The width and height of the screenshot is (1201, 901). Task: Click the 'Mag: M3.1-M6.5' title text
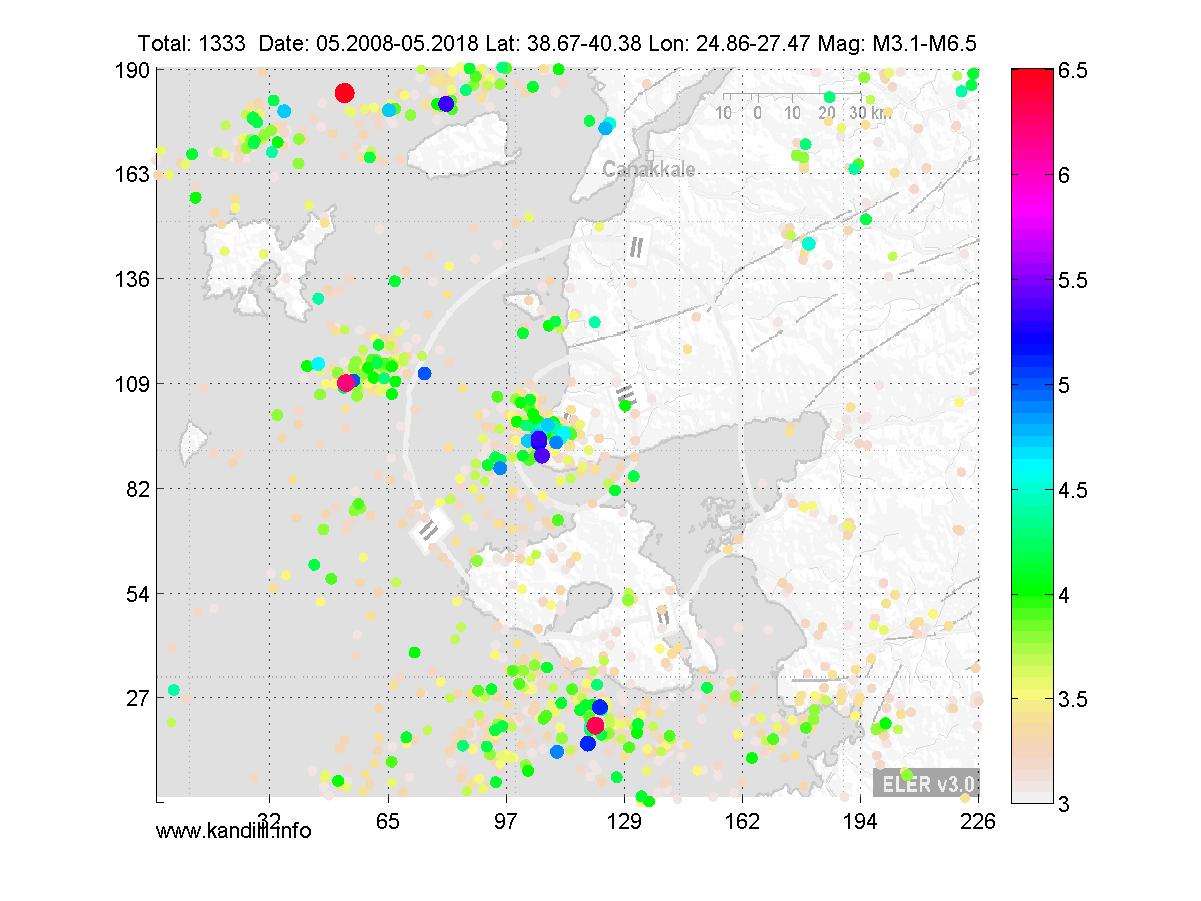point(897,43)
